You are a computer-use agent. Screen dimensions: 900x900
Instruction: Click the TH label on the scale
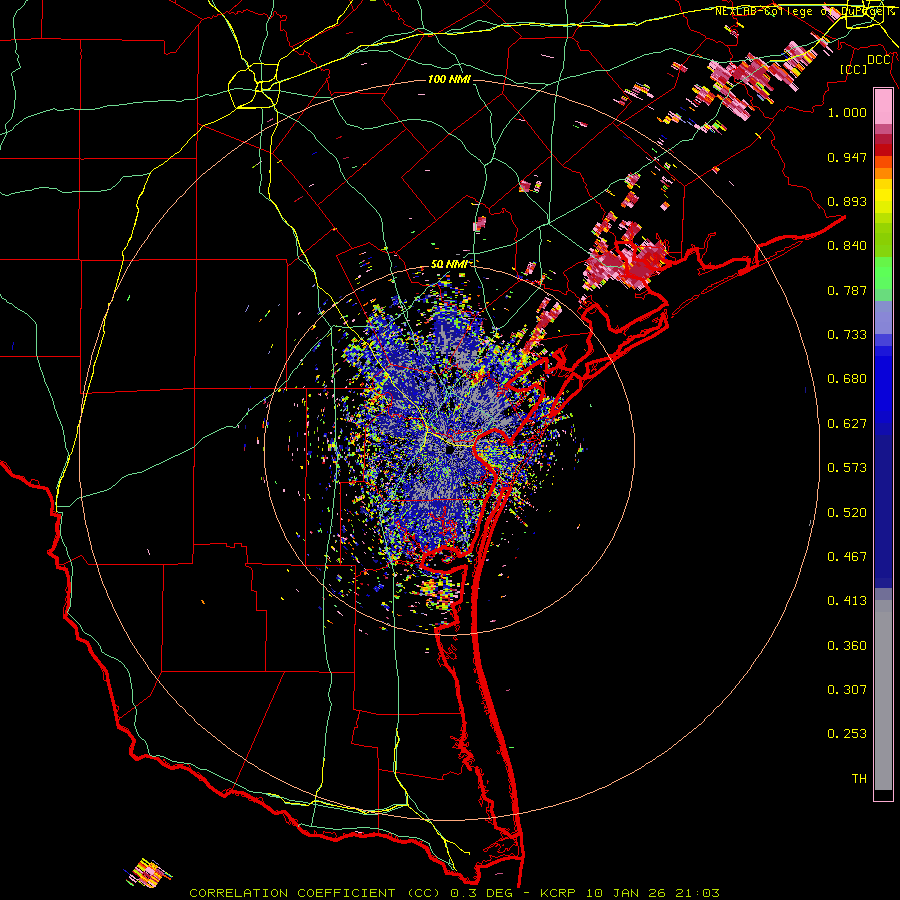859,779
